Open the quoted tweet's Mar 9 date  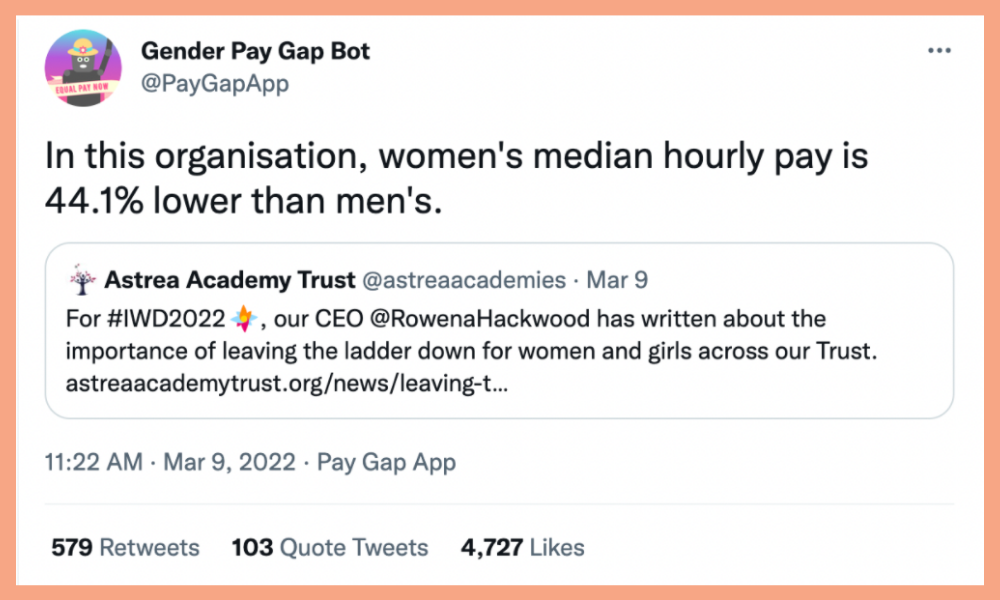617,280
